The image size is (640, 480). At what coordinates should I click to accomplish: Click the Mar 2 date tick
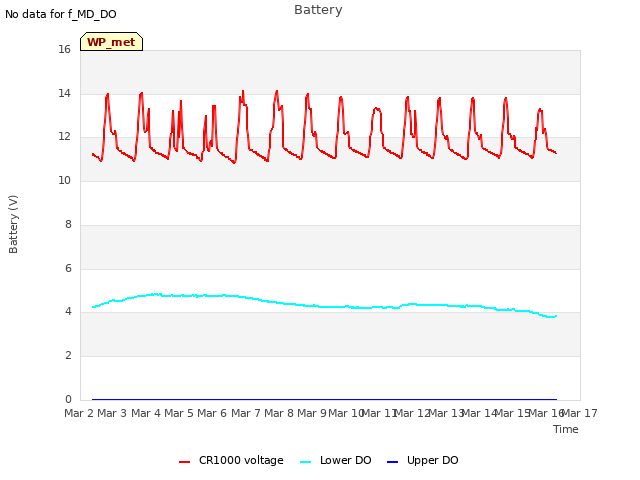click(x=79, y=413)
